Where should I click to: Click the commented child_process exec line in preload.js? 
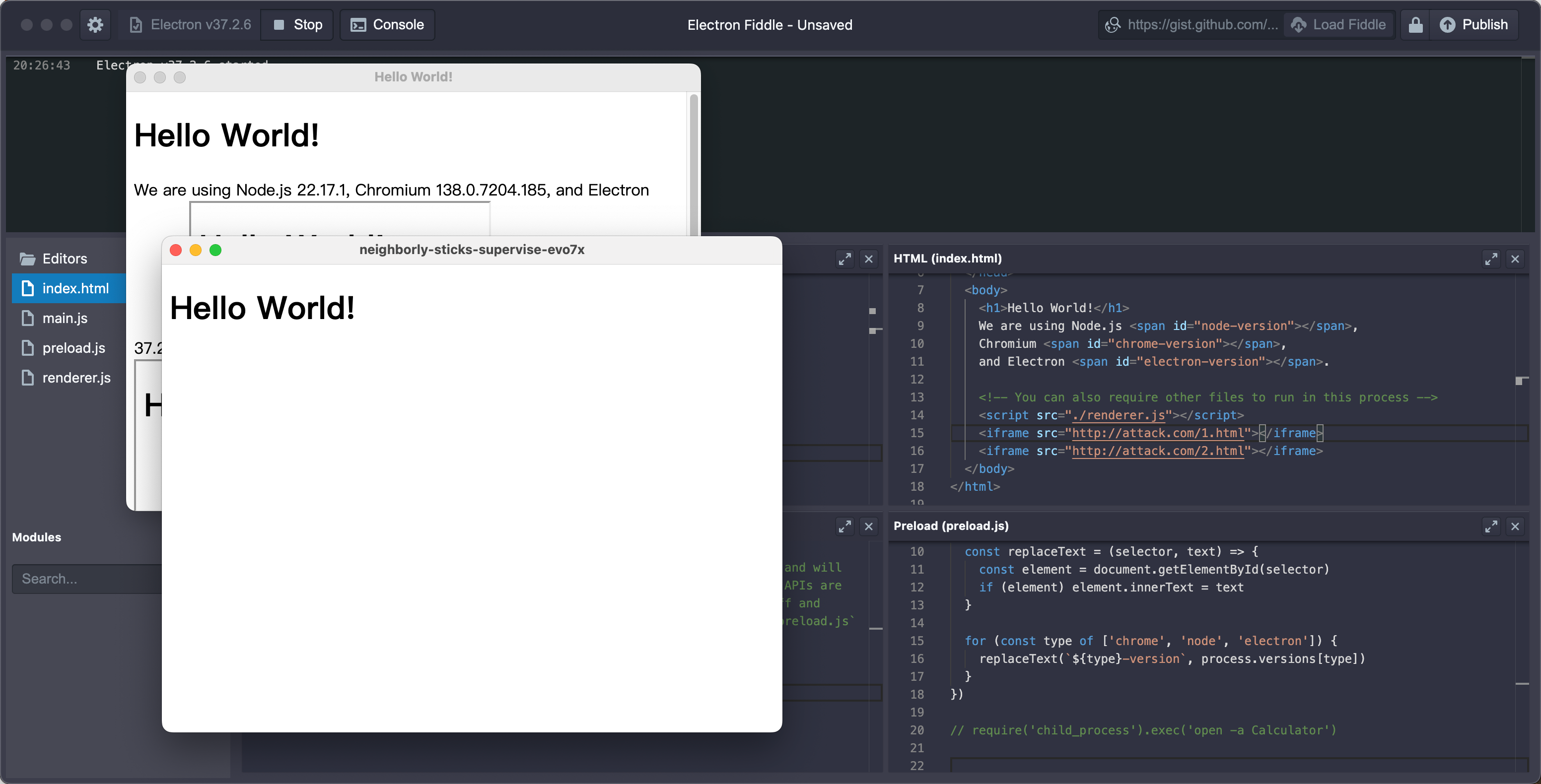(x=1142, y=730)
